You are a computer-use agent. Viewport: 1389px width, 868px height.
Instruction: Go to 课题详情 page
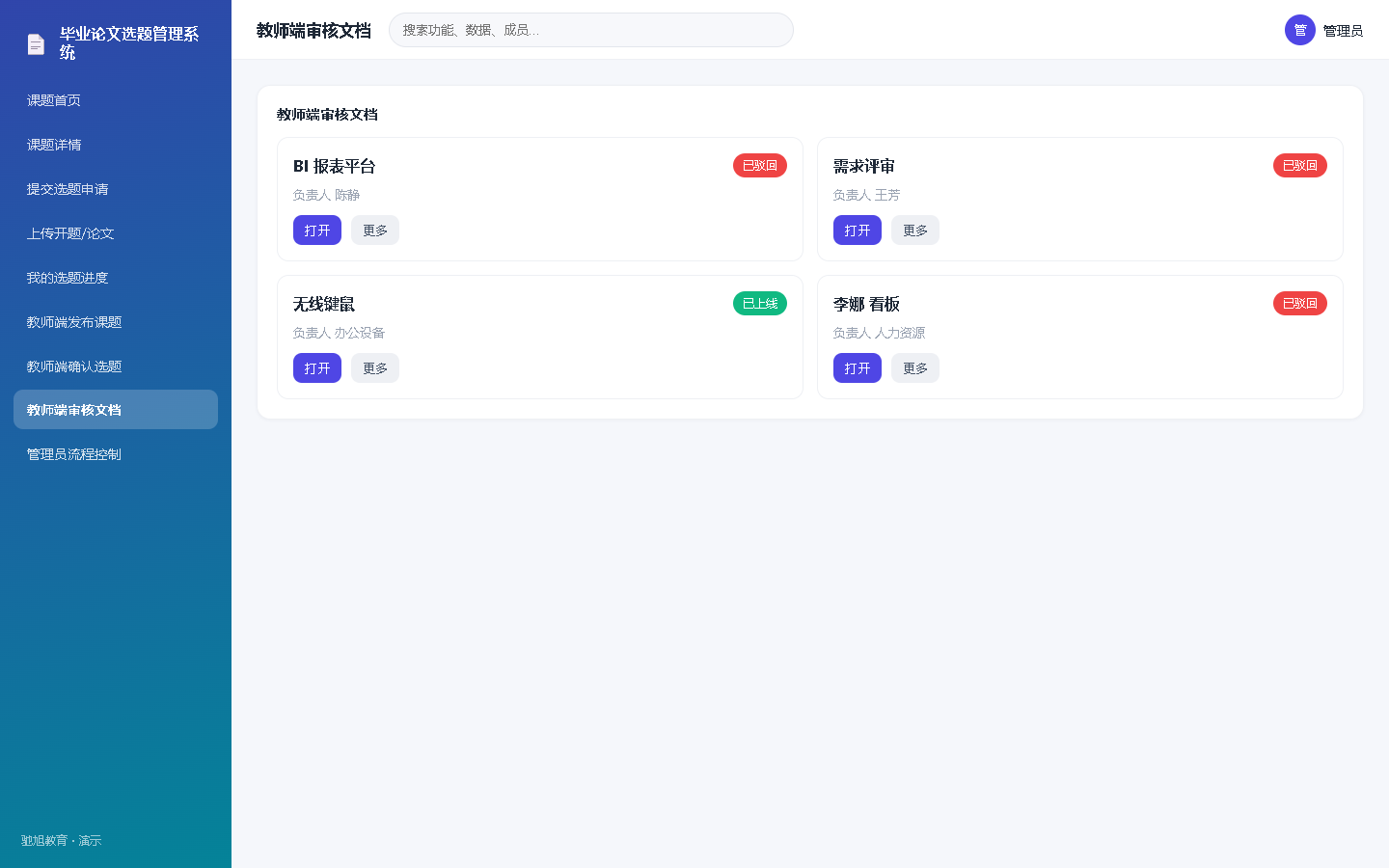tap(116, 145)
